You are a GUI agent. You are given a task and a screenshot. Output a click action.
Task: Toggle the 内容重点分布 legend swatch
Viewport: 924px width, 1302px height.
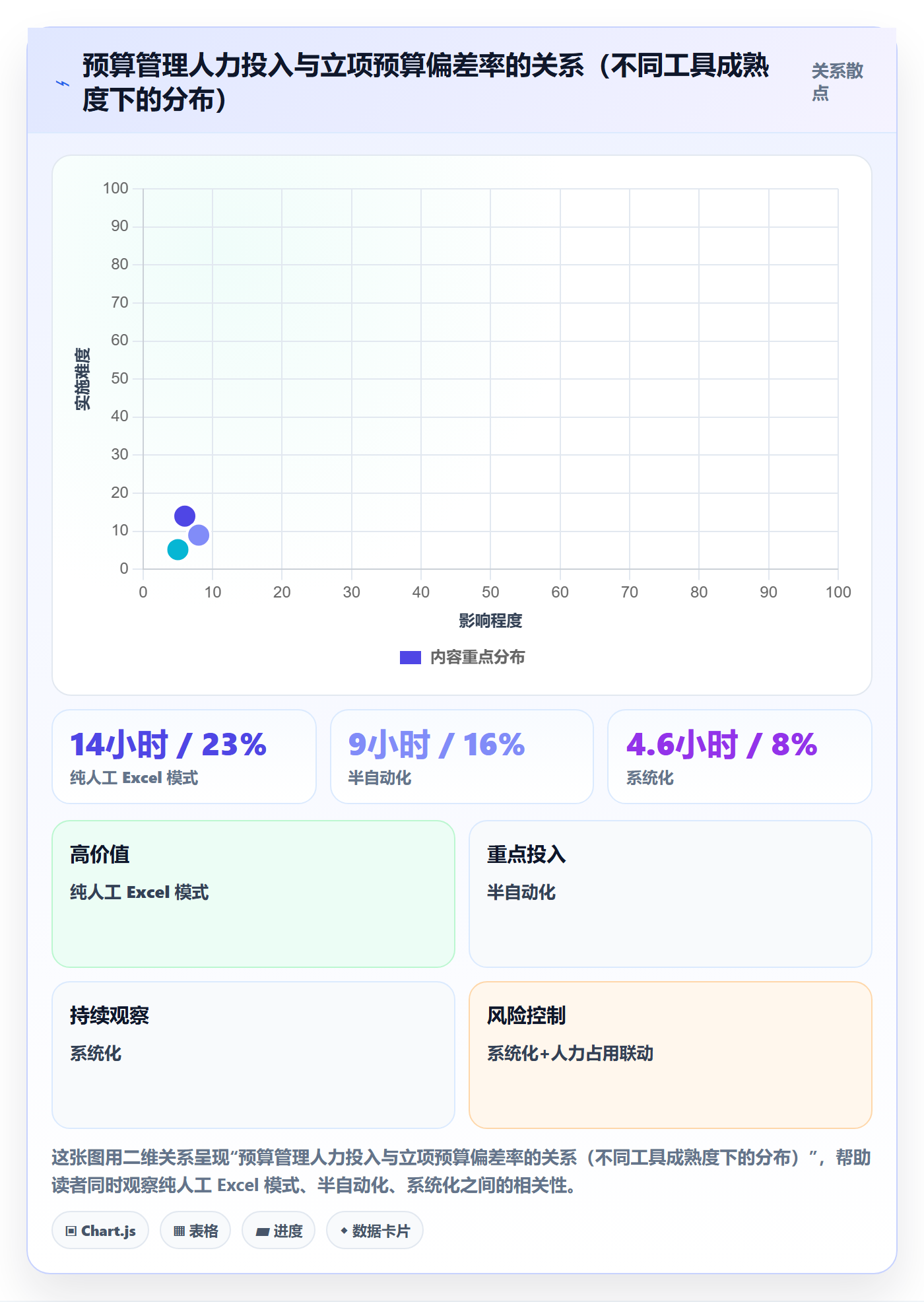click(411, 658)
